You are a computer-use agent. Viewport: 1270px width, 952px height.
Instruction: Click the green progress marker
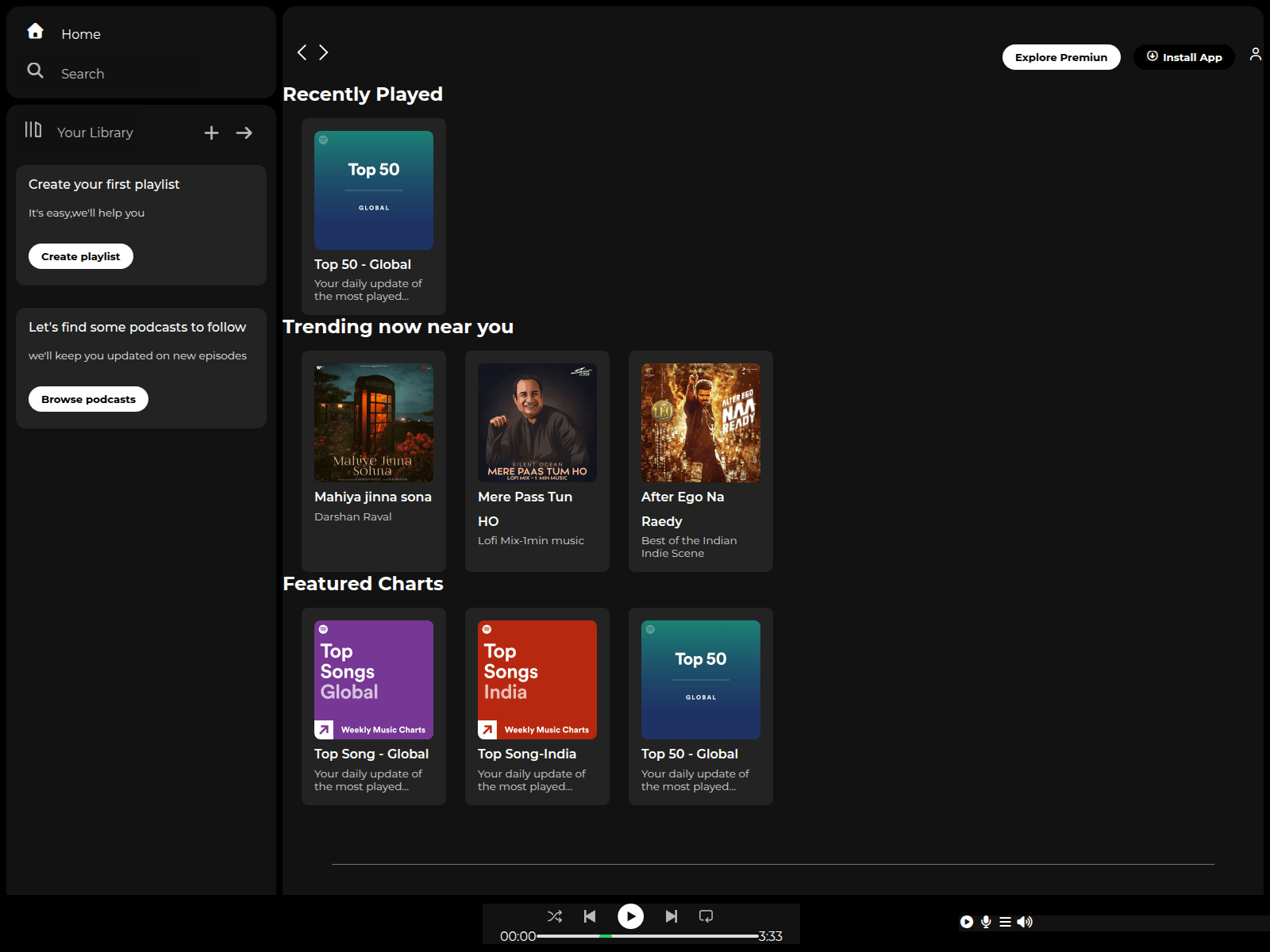[606, 936]
